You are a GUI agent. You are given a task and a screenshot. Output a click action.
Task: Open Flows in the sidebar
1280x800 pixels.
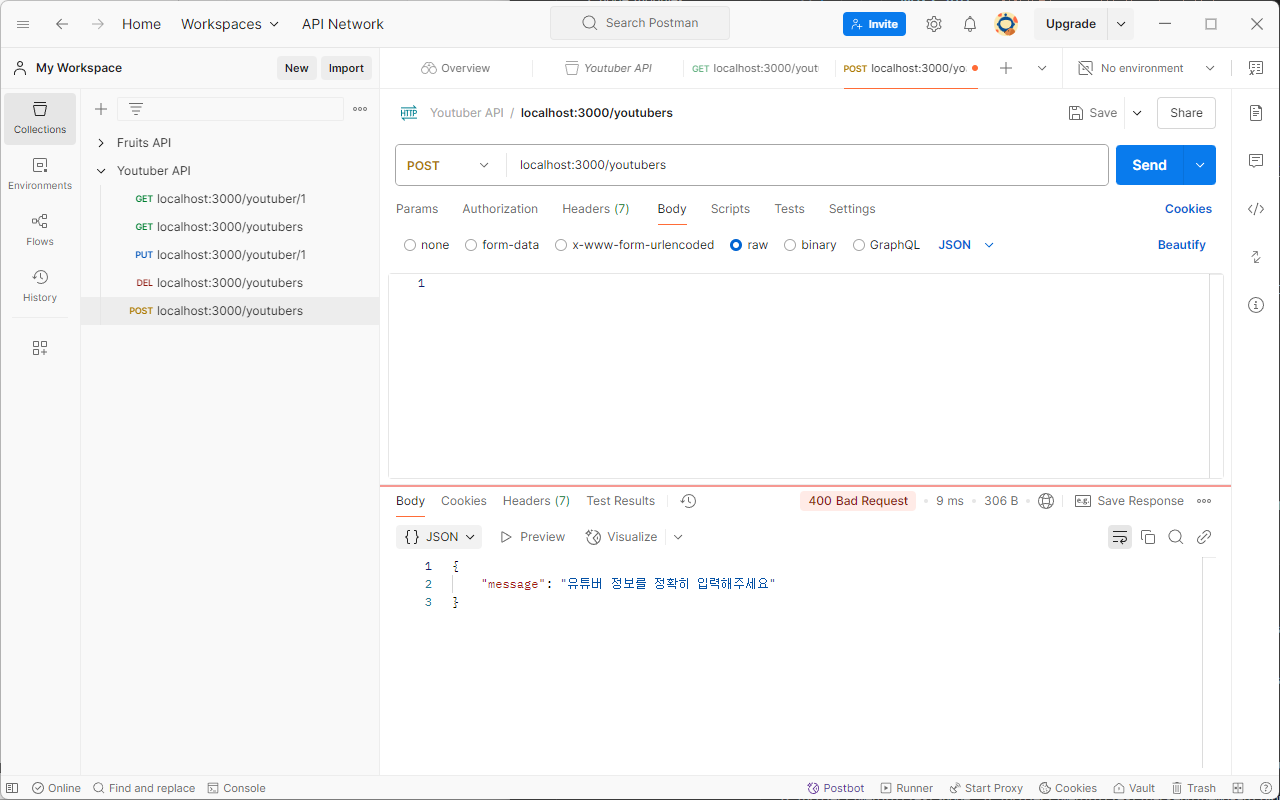(x=40, y=231)
